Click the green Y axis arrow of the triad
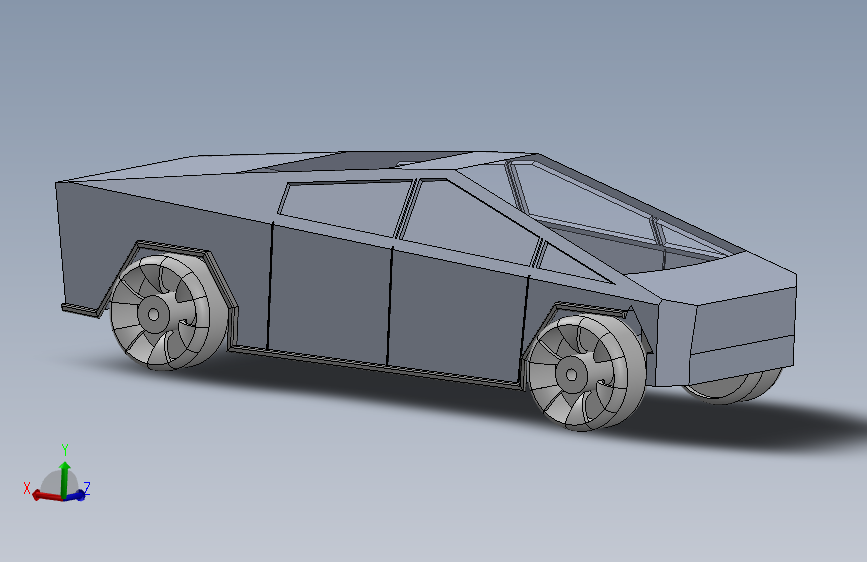Viewport: 867px width, 562px height. (x=65, y=479)
